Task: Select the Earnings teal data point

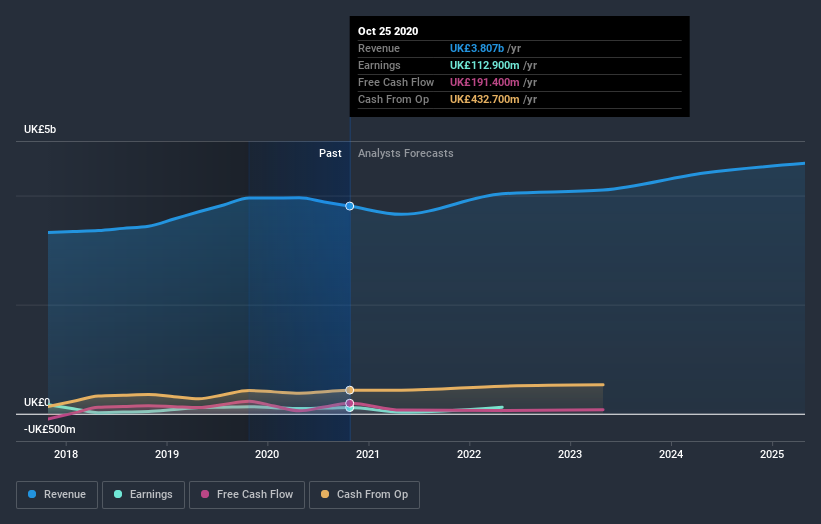Action: pyautogui.click(x=350, y=408)
